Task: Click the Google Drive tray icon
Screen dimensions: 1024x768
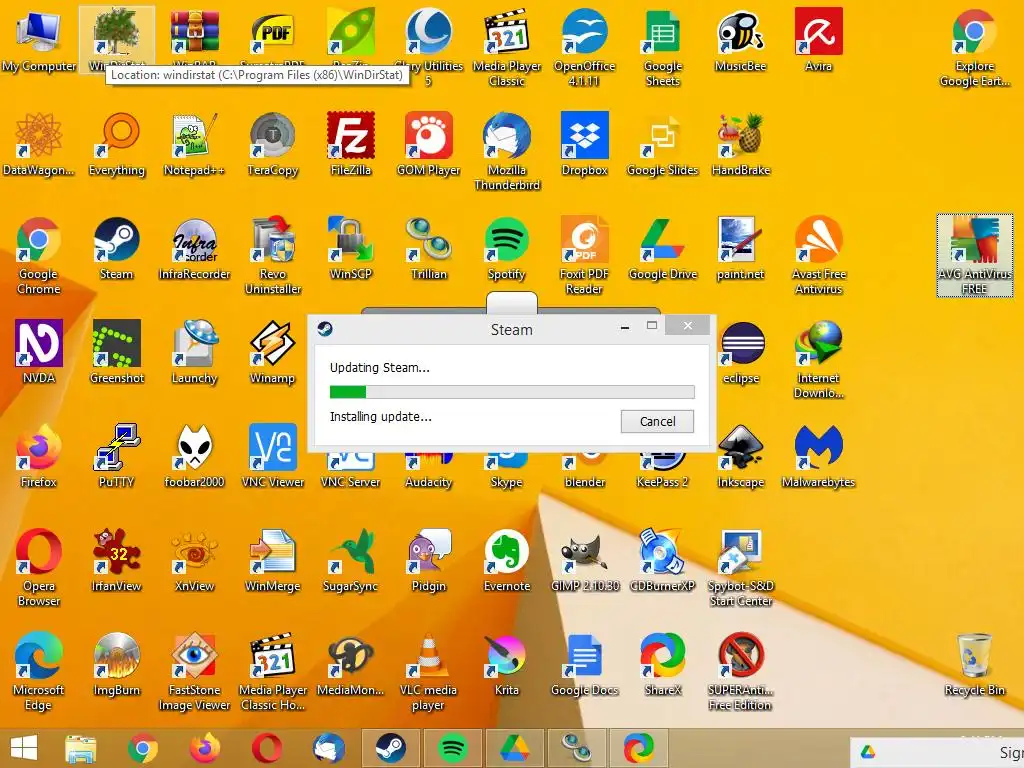Action: click(868, 752)
